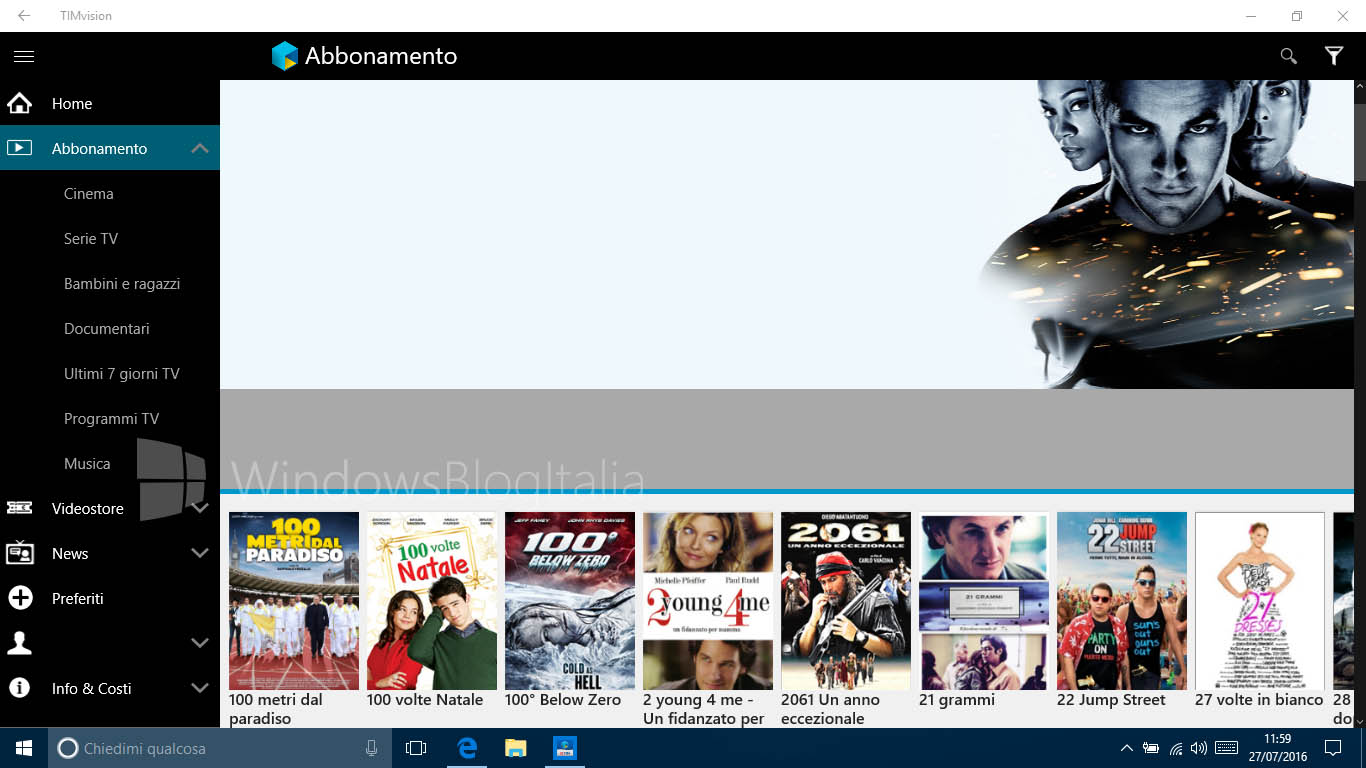Viewport: 1366px width, 768px height.
Task: Click the Abbonamento play screen icon
Action: pos(20,148)
